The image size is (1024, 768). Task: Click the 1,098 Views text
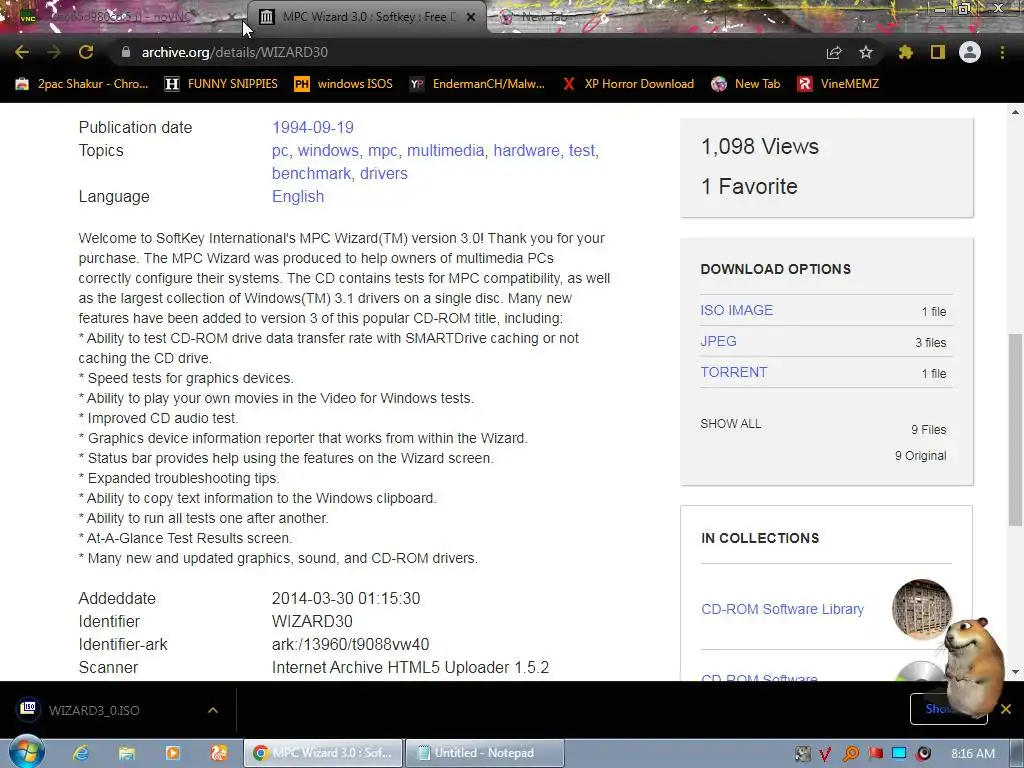[760, 146]
